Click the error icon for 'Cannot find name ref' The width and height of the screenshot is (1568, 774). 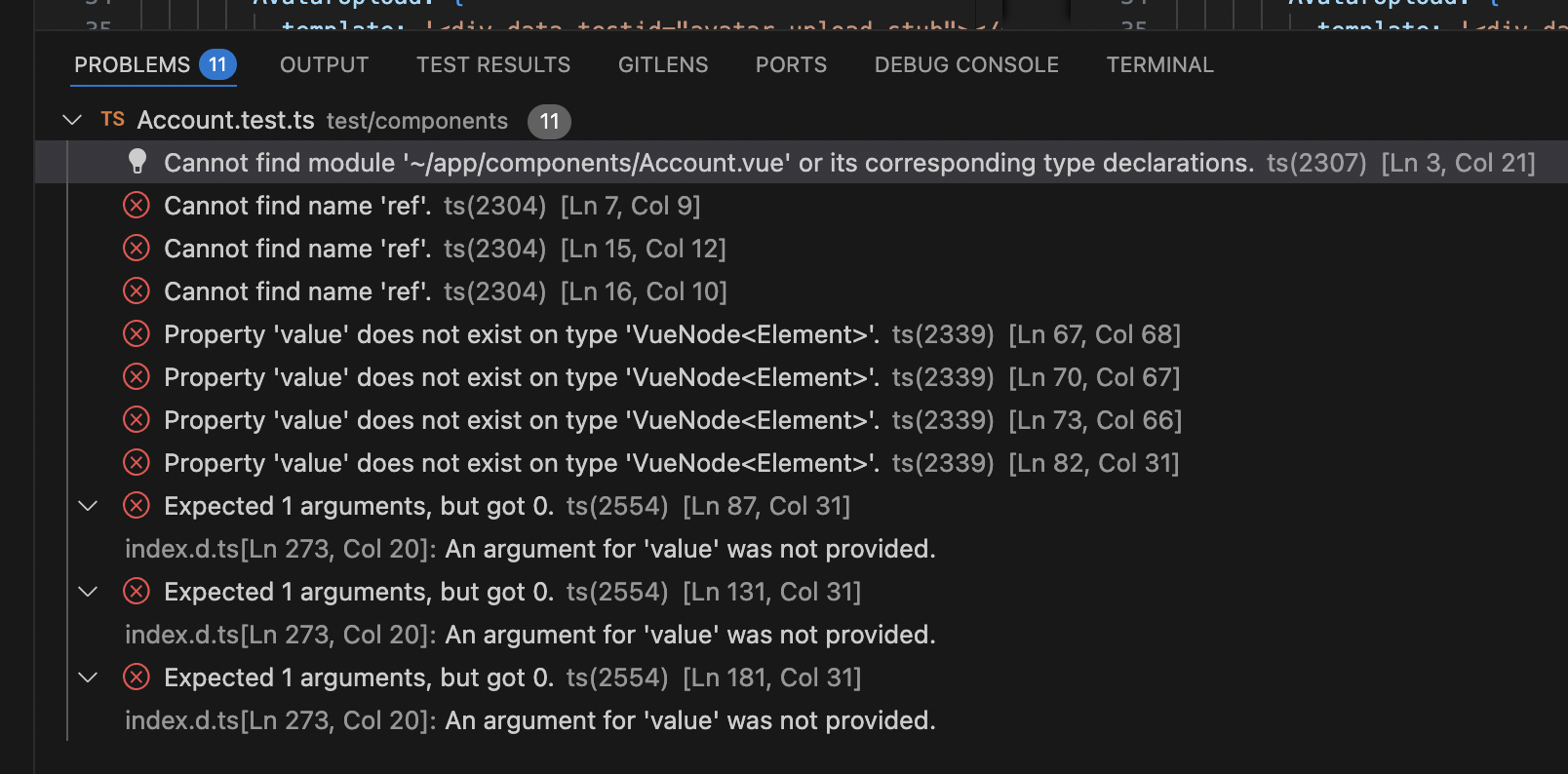[x=137, y=205]
